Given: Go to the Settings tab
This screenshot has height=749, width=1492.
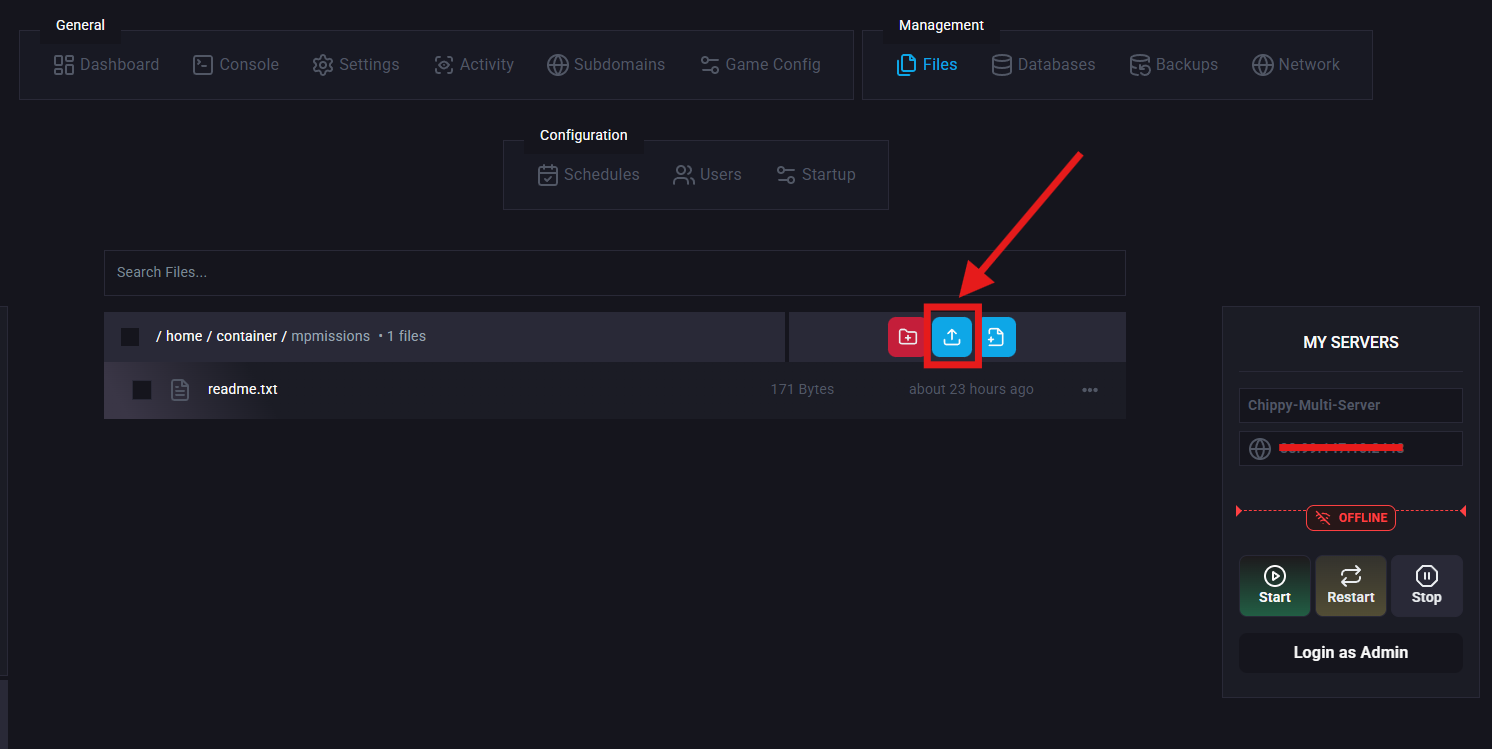Looking at the screenshot, I should pyautogui.click(x=356, y=65).
